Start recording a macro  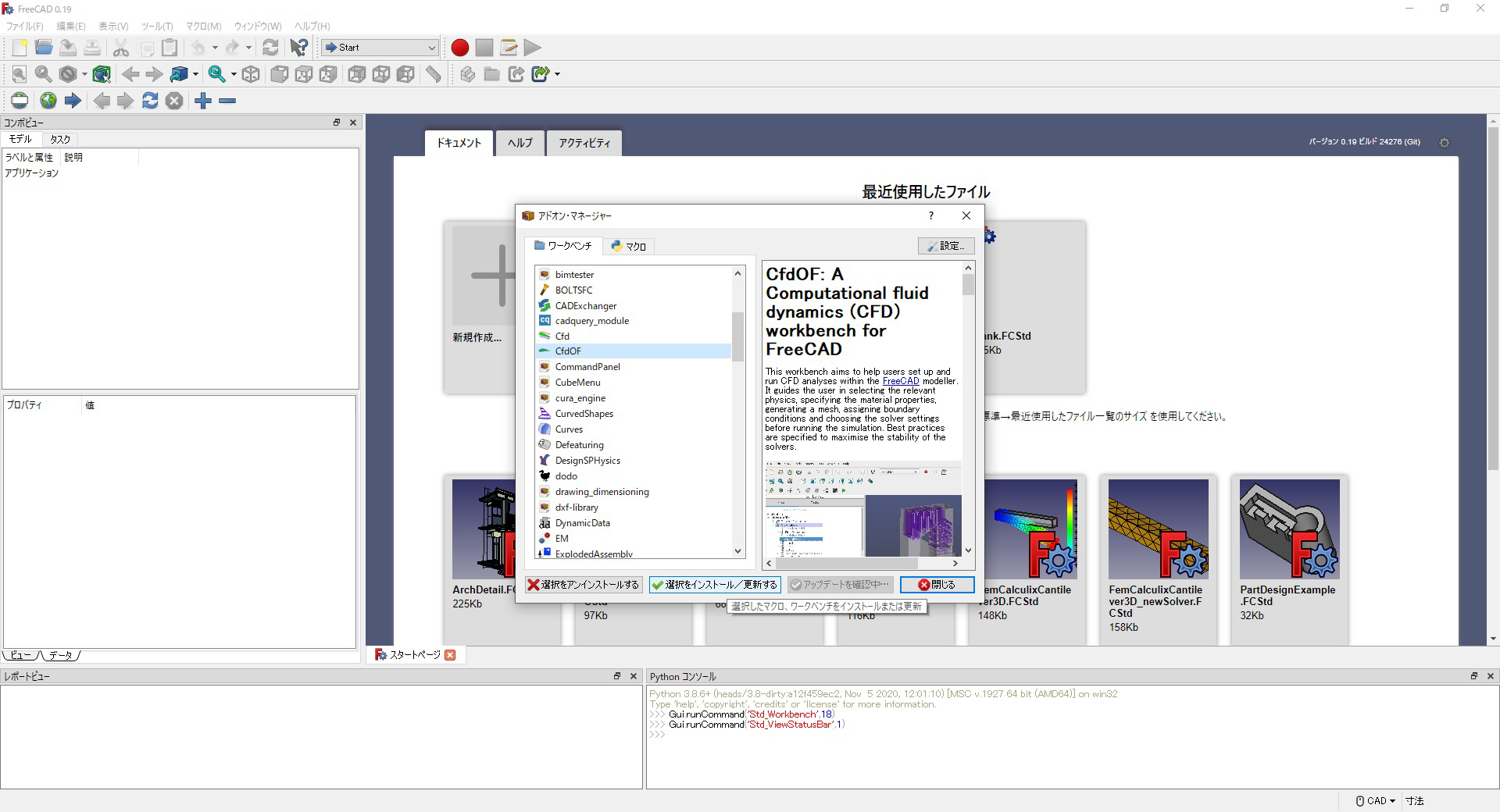coord(459,48)
